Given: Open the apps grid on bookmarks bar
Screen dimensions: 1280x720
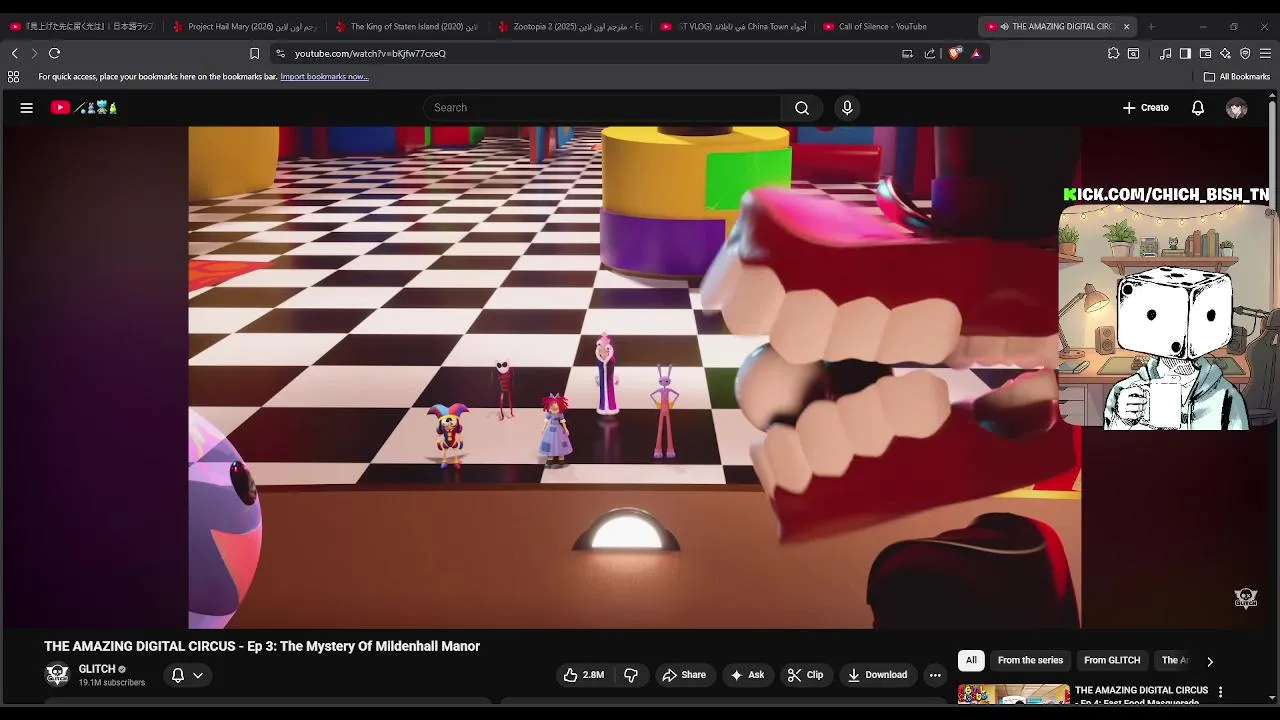Looking at the screenshot, I should pos(13,77).
